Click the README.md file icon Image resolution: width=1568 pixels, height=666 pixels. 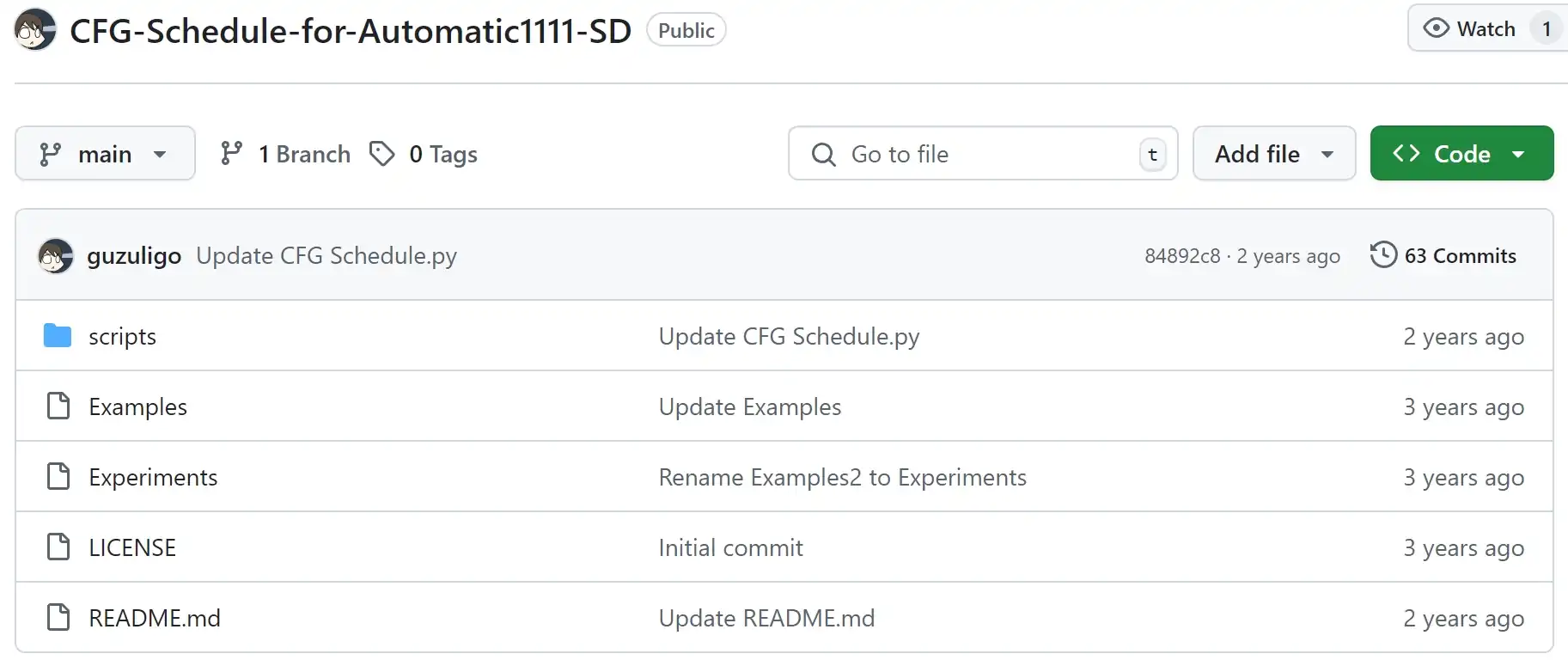pyautogui.click(x=58, y=617)
